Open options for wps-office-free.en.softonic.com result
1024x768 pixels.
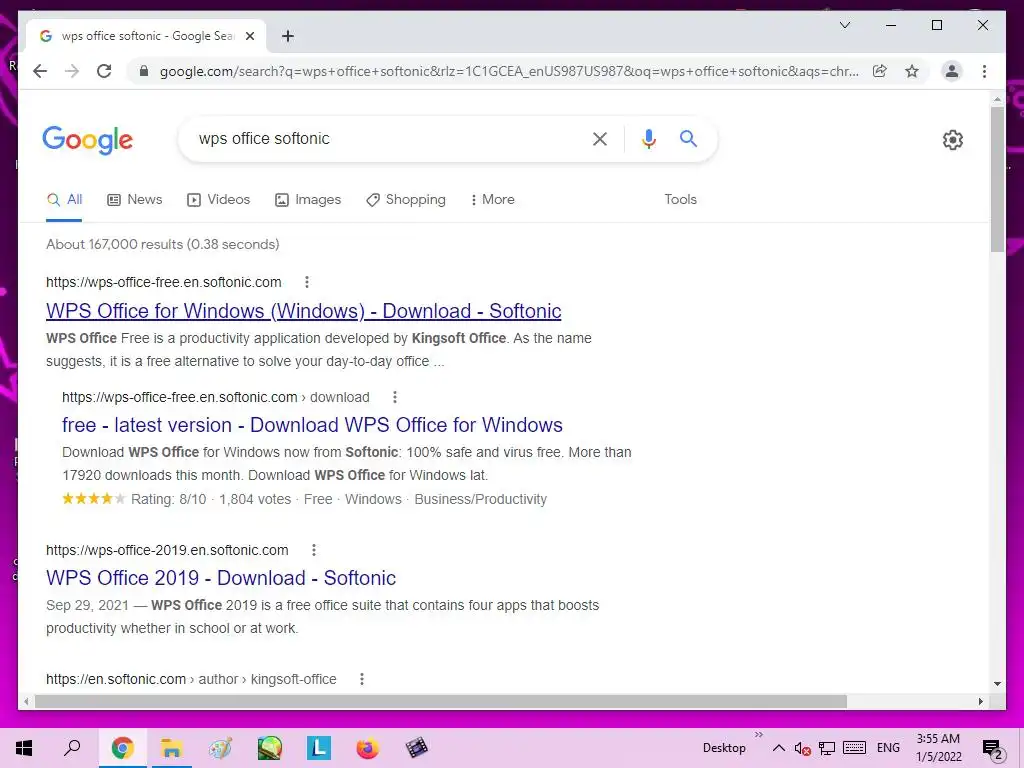coord(307,282)
